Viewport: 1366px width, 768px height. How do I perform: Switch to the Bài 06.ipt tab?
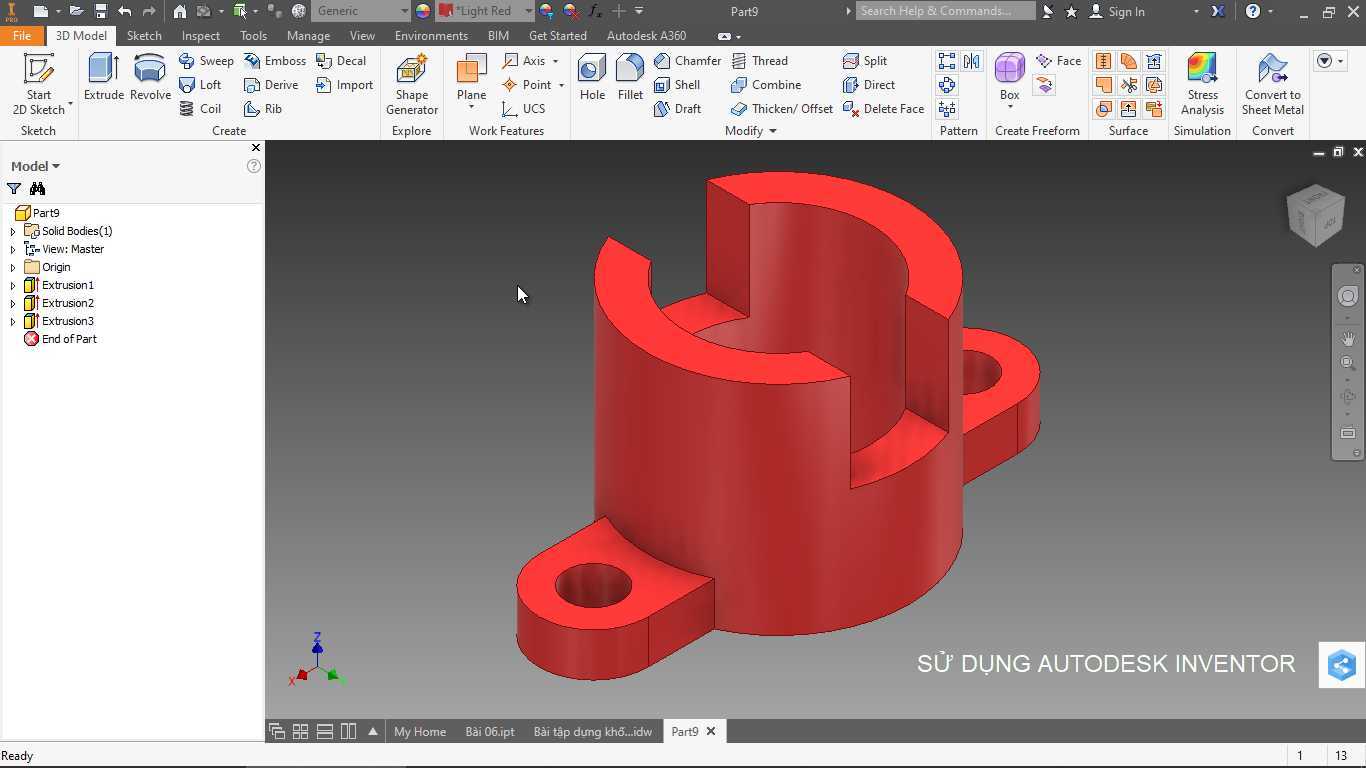click(490, 731)
